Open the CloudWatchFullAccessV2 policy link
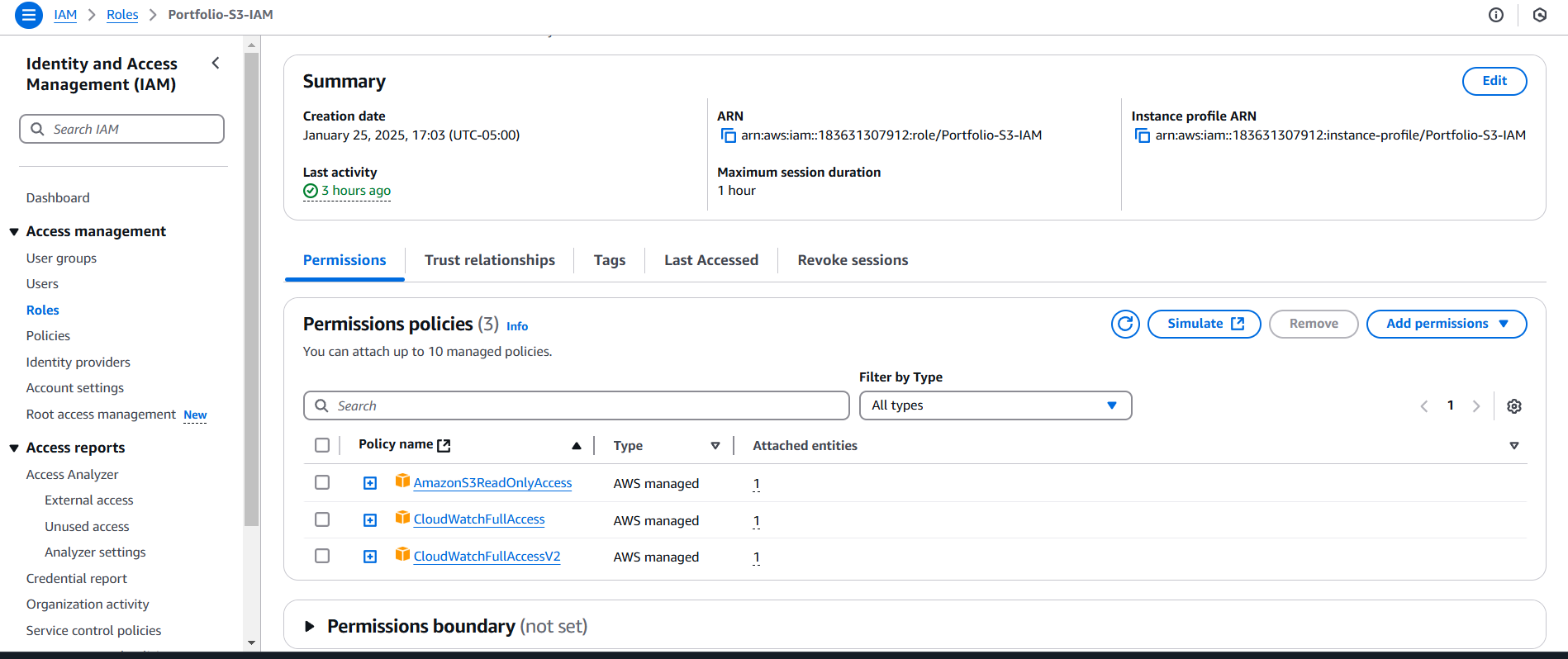This screenshot has height=659, width=1568. point(487,557)
